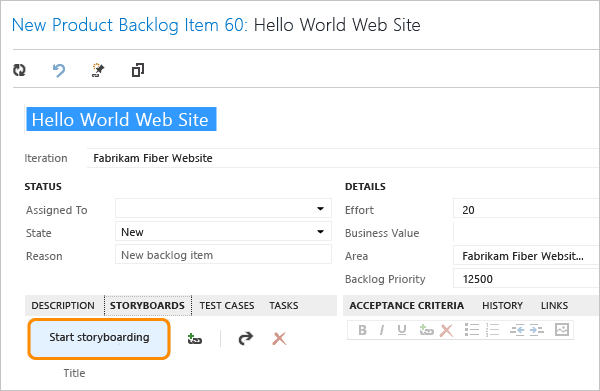Click the copy work item icon

(138, 70)
